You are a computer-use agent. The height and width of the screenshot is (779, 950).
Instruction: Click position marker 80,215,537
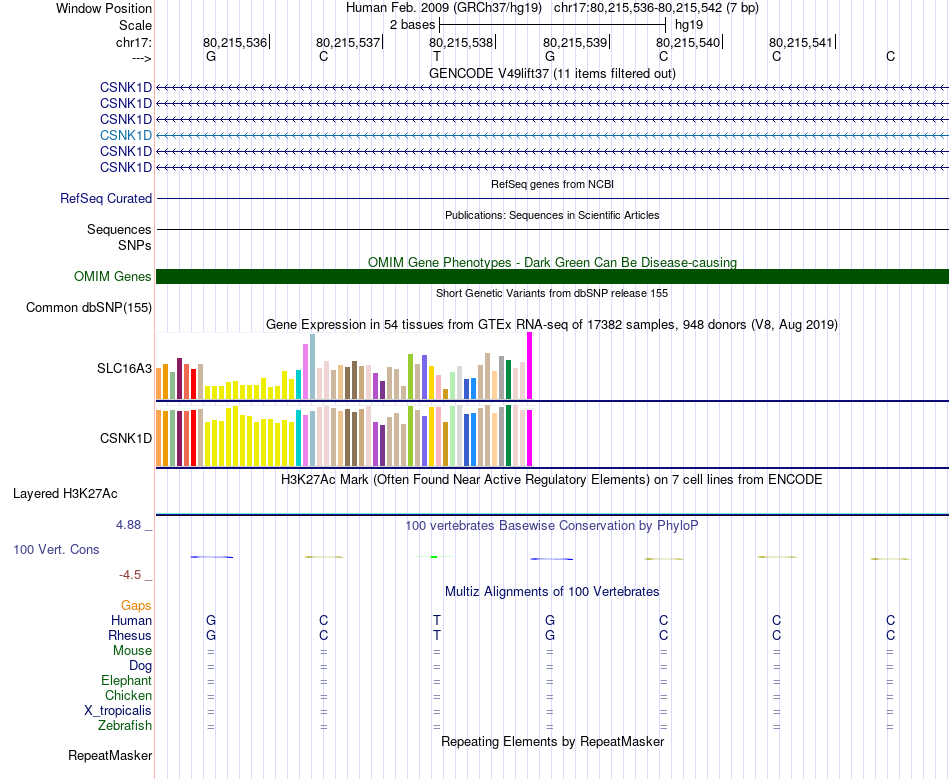pos(348,42)
